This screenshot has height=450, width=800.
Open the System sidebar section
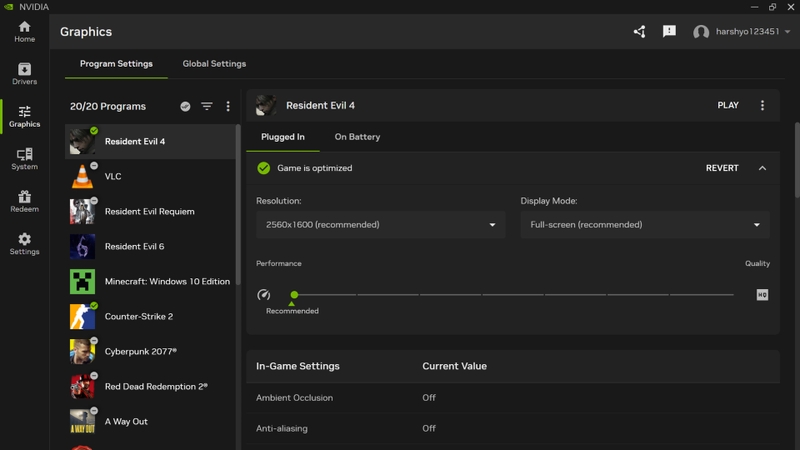click(x=24, y=159)
